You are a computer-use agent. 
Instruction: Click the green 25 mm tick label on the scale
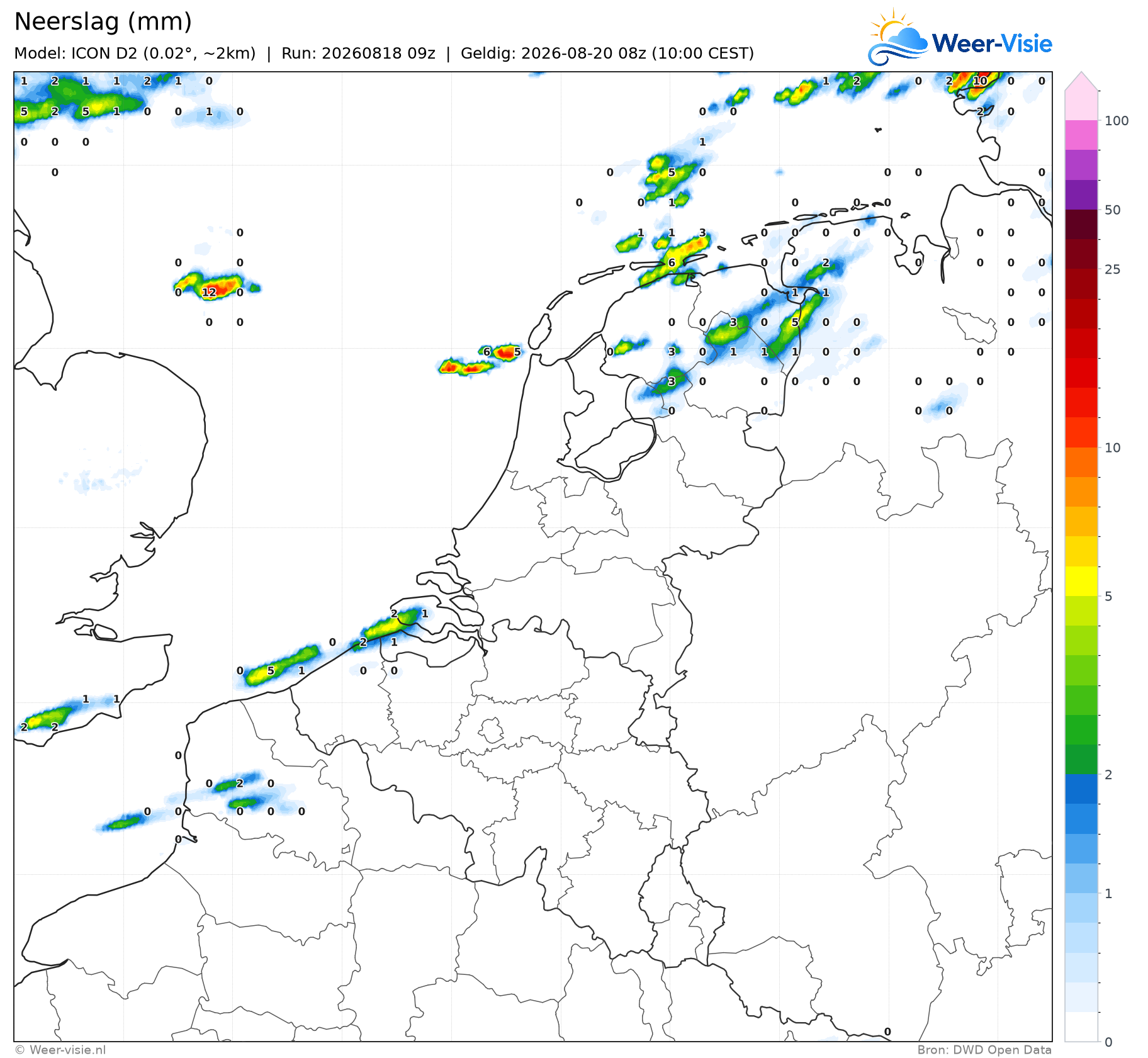click(1113, 269)
